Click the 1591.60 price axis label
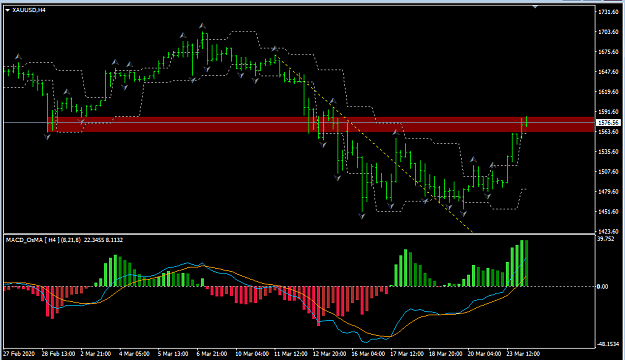Image resolution: width=625 pixels, height=360 pixels. click(x=608, y=112)
